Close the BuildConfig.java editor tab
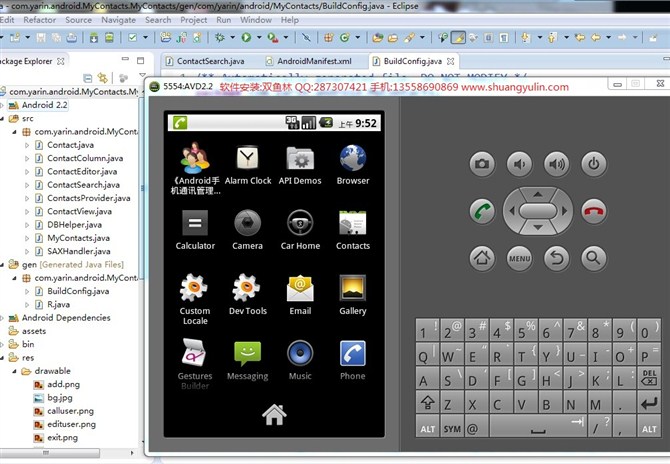 tap(450, 61)
